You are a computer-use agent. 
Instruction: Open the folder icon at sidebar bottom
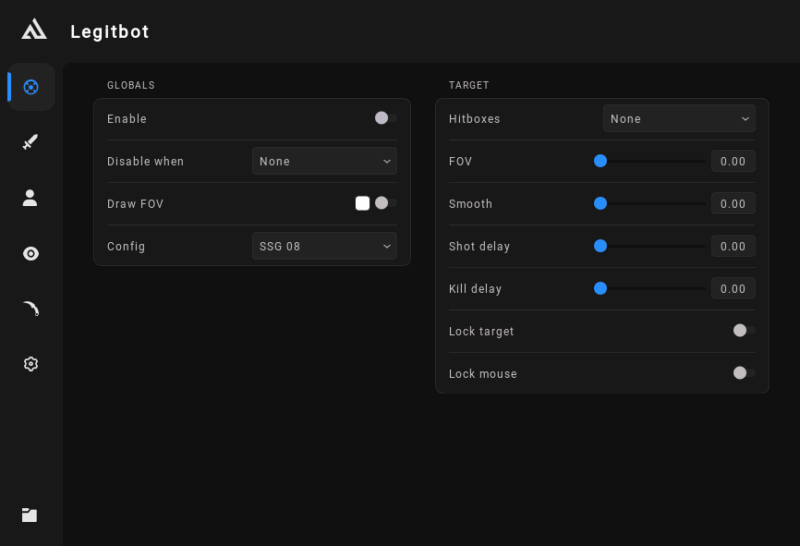point(30,515)
